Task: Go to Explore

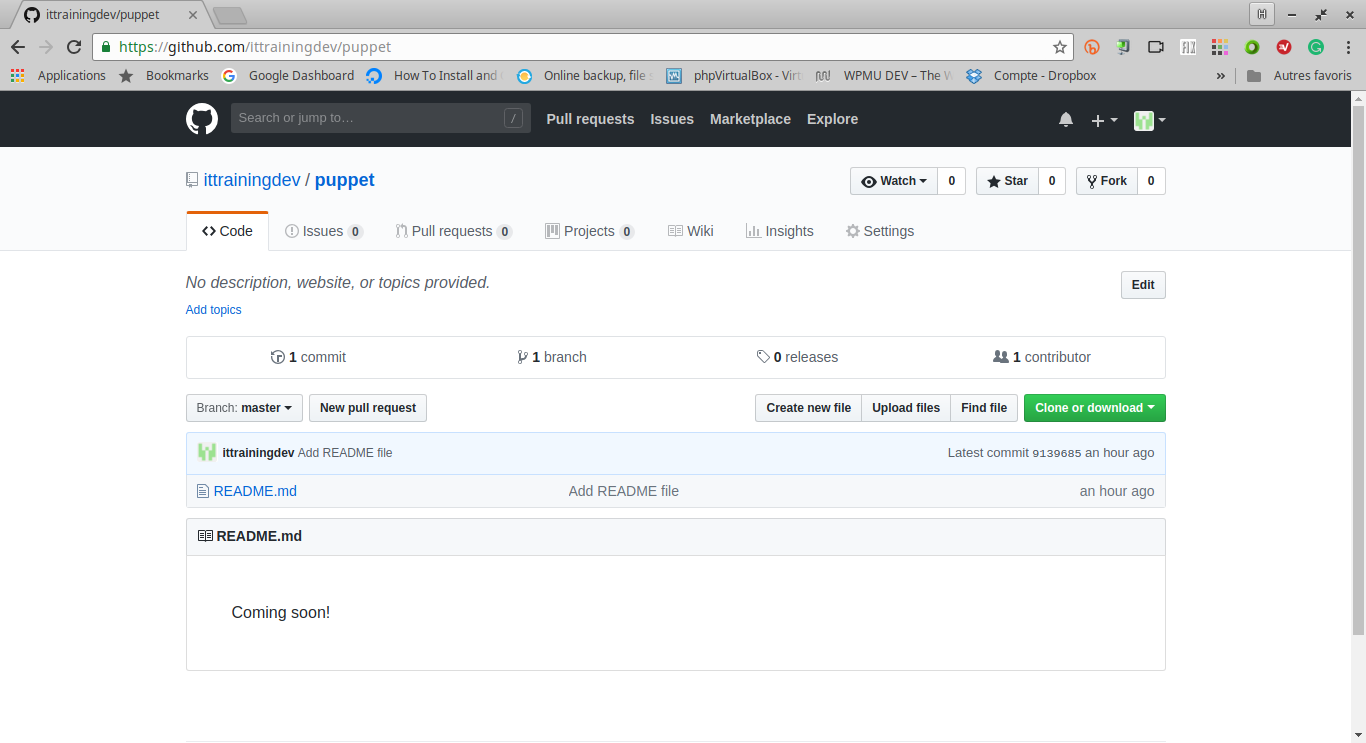Action: [832, 119]
